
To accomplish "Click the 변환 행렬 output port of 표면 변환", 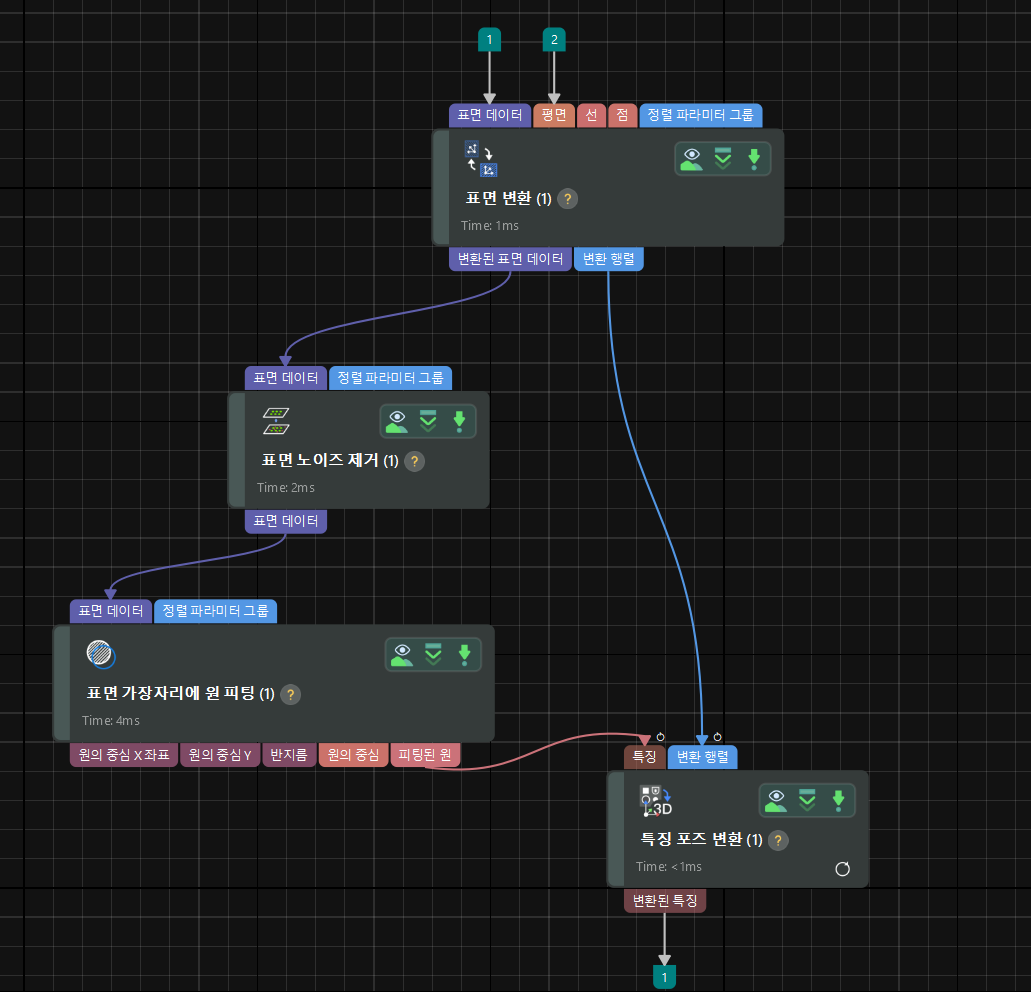I will tap(609, 259).
